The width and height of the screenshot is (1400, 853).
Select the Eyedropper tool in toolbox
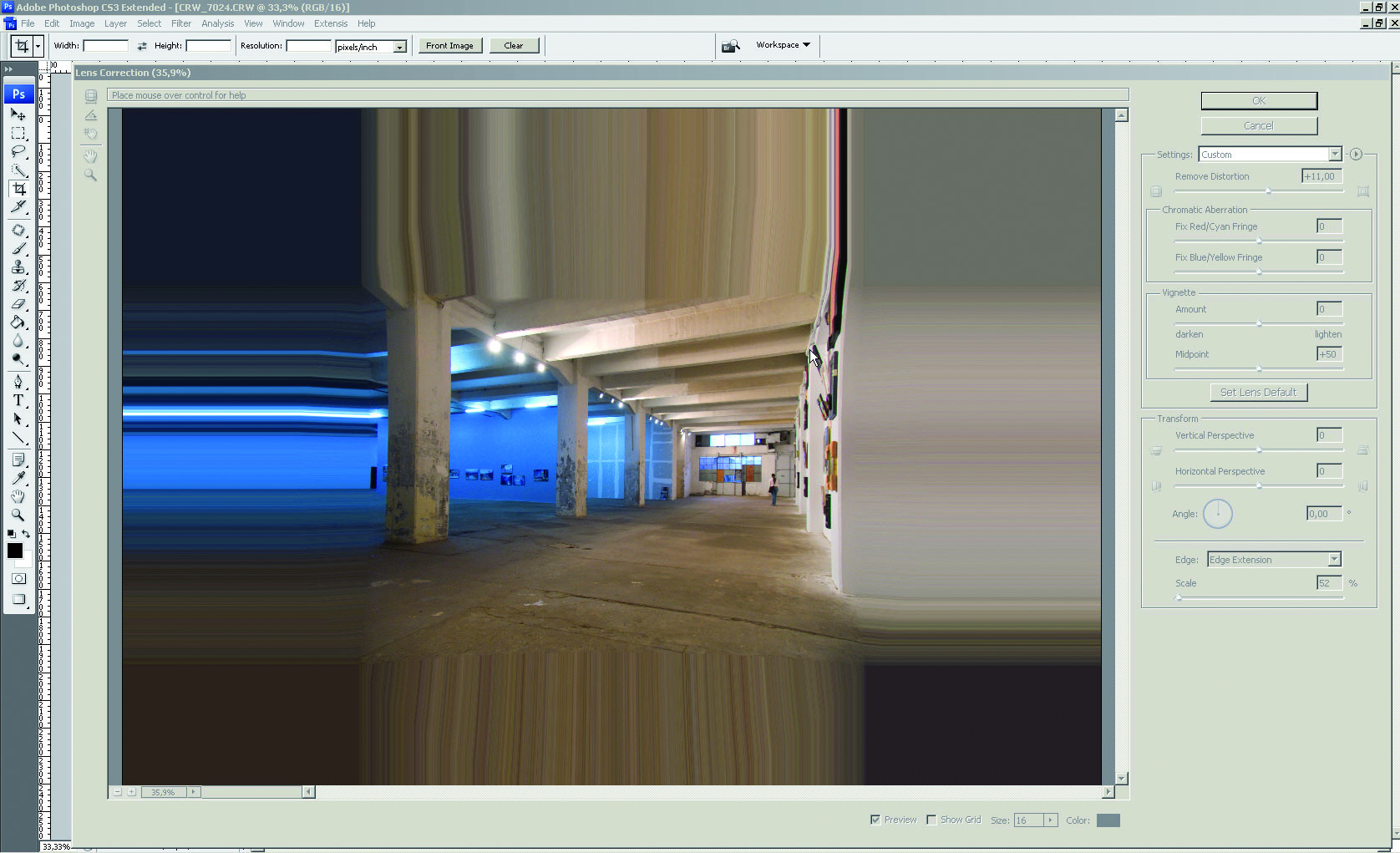coord(18,477)
